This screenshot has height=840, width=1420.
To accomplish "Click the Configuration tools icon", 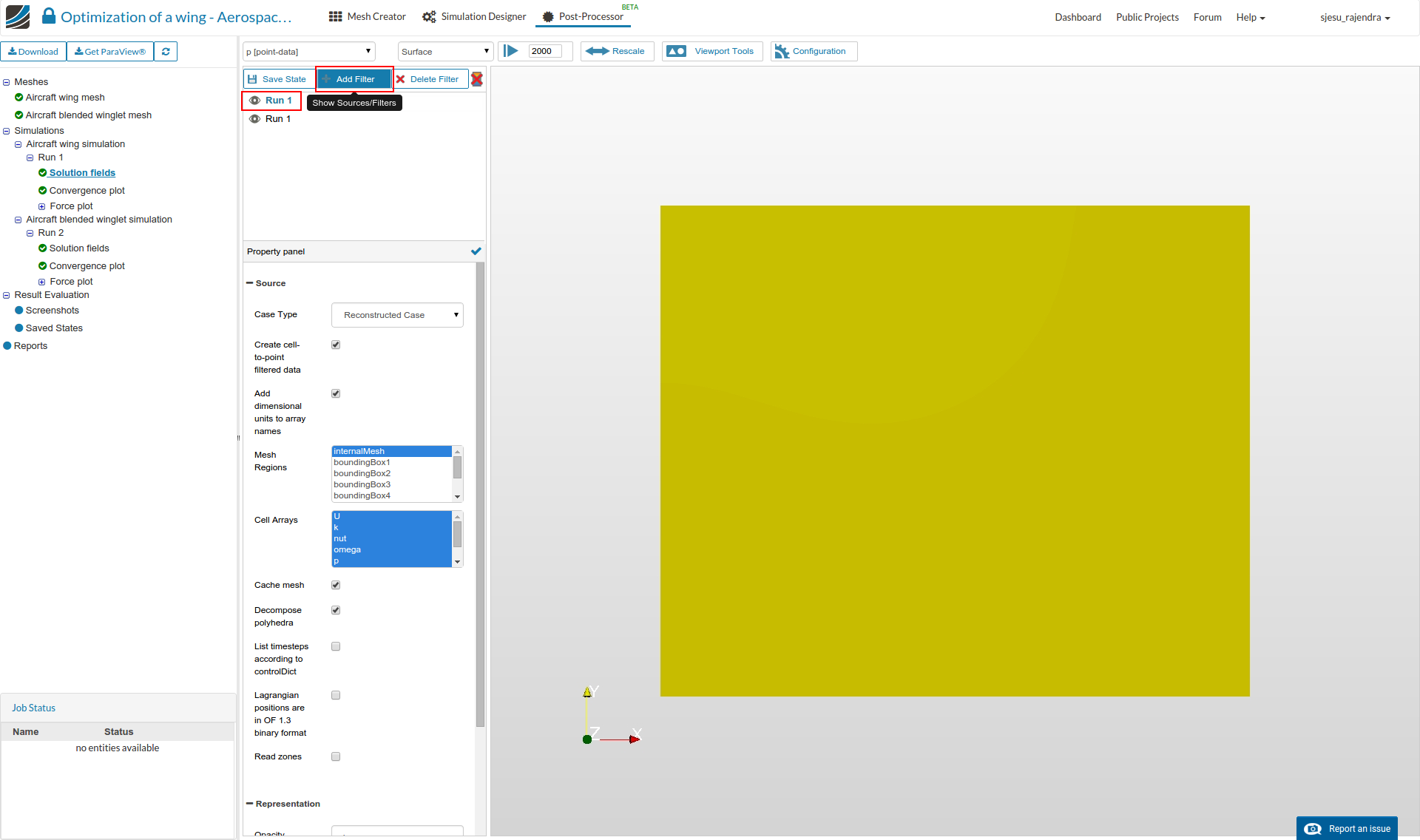I will [x=782, y=51].
